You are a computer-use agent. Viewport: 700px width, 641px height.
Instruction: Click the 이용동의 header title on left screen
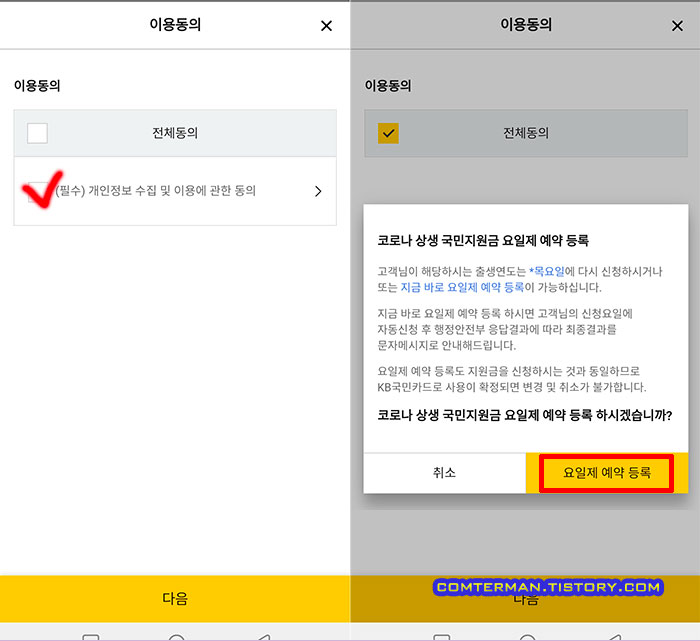pos(175,25)
